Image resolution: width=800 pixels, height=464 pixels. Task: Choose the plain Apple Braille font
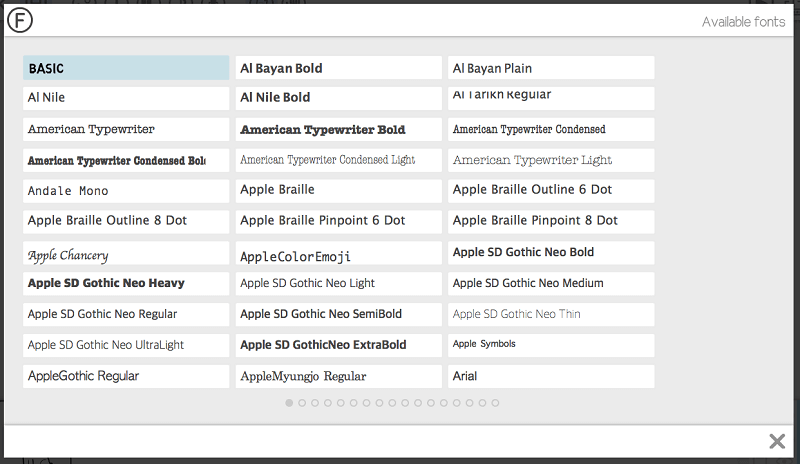click(339, 191)
